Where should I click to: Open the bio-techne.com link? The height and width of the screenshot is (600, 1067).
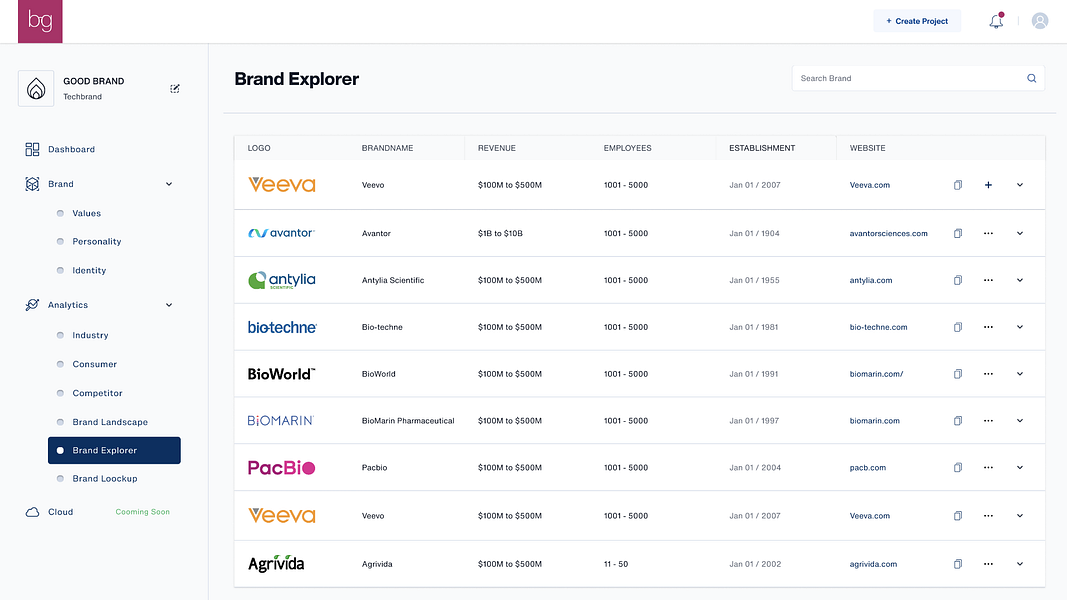[878, 327]
